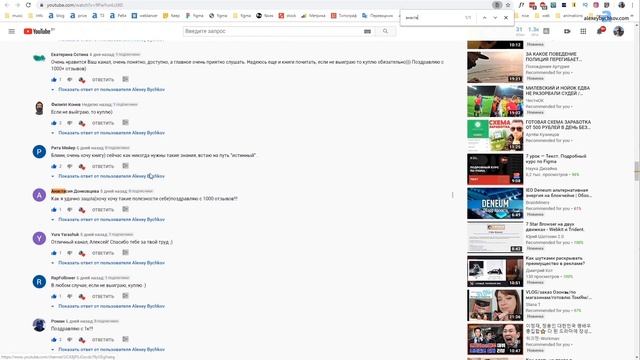Like Роман's 'Поздравляю с 1к' comment
The image size is (640, 360).
pos(53,339)
